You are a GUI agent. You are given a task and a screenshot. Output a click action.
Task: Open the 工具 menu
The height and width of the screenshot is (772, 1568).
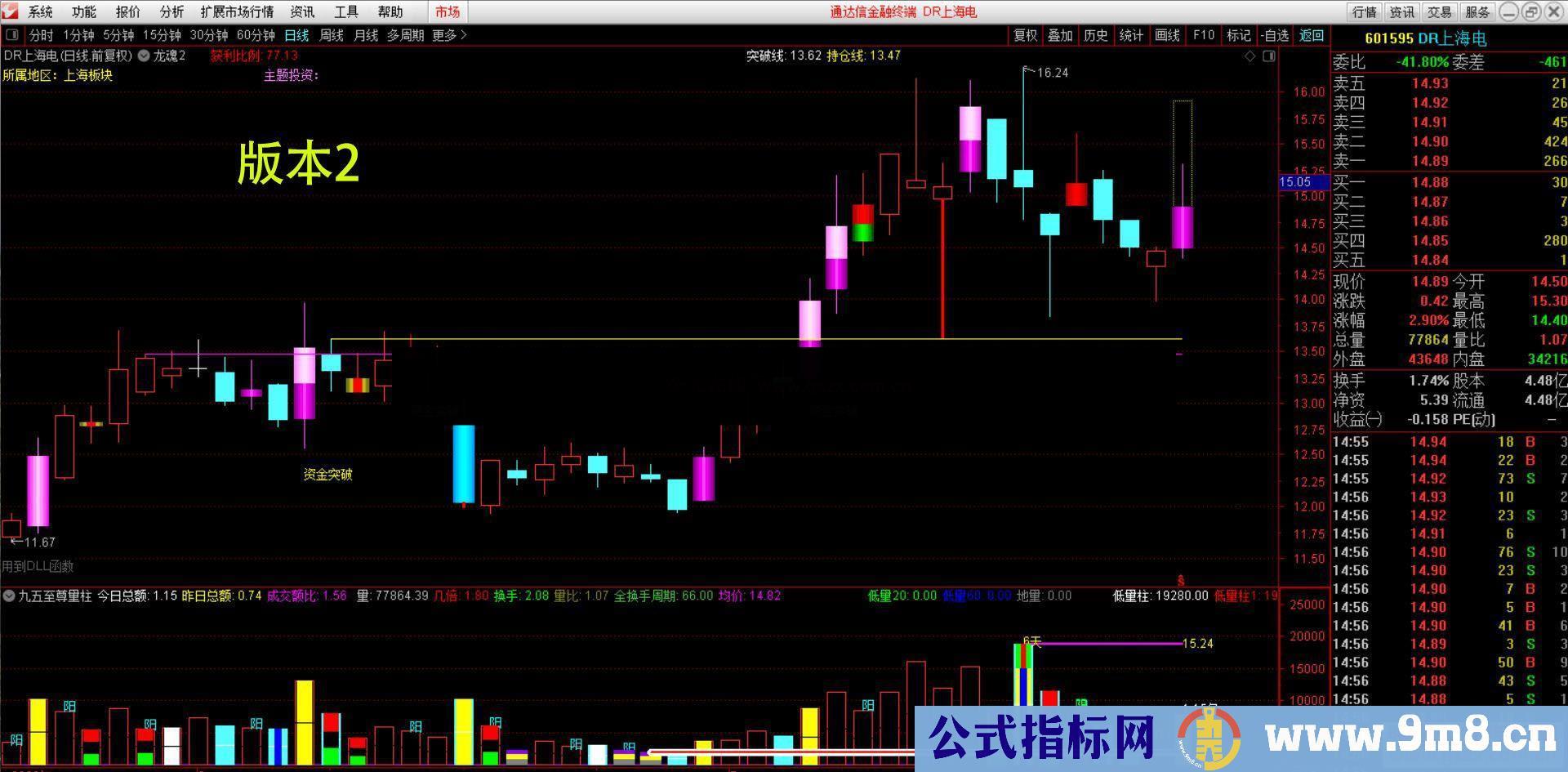pyautogui.click(x=346, y=11)
